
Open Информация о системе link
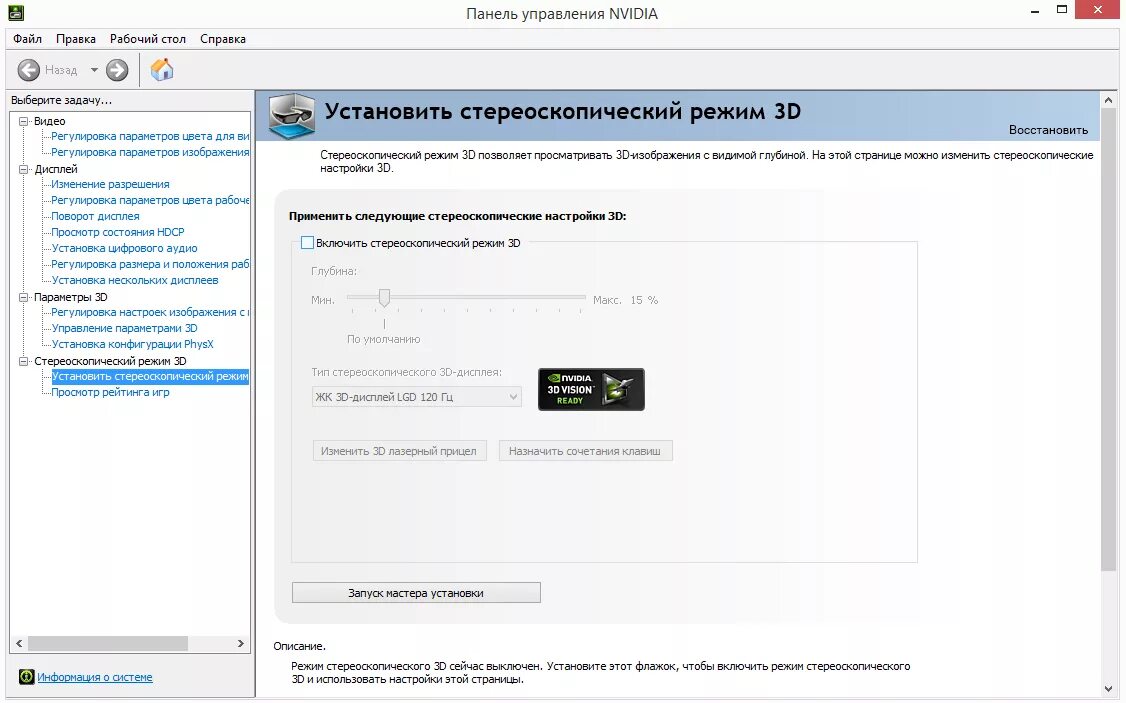(95, 676)
